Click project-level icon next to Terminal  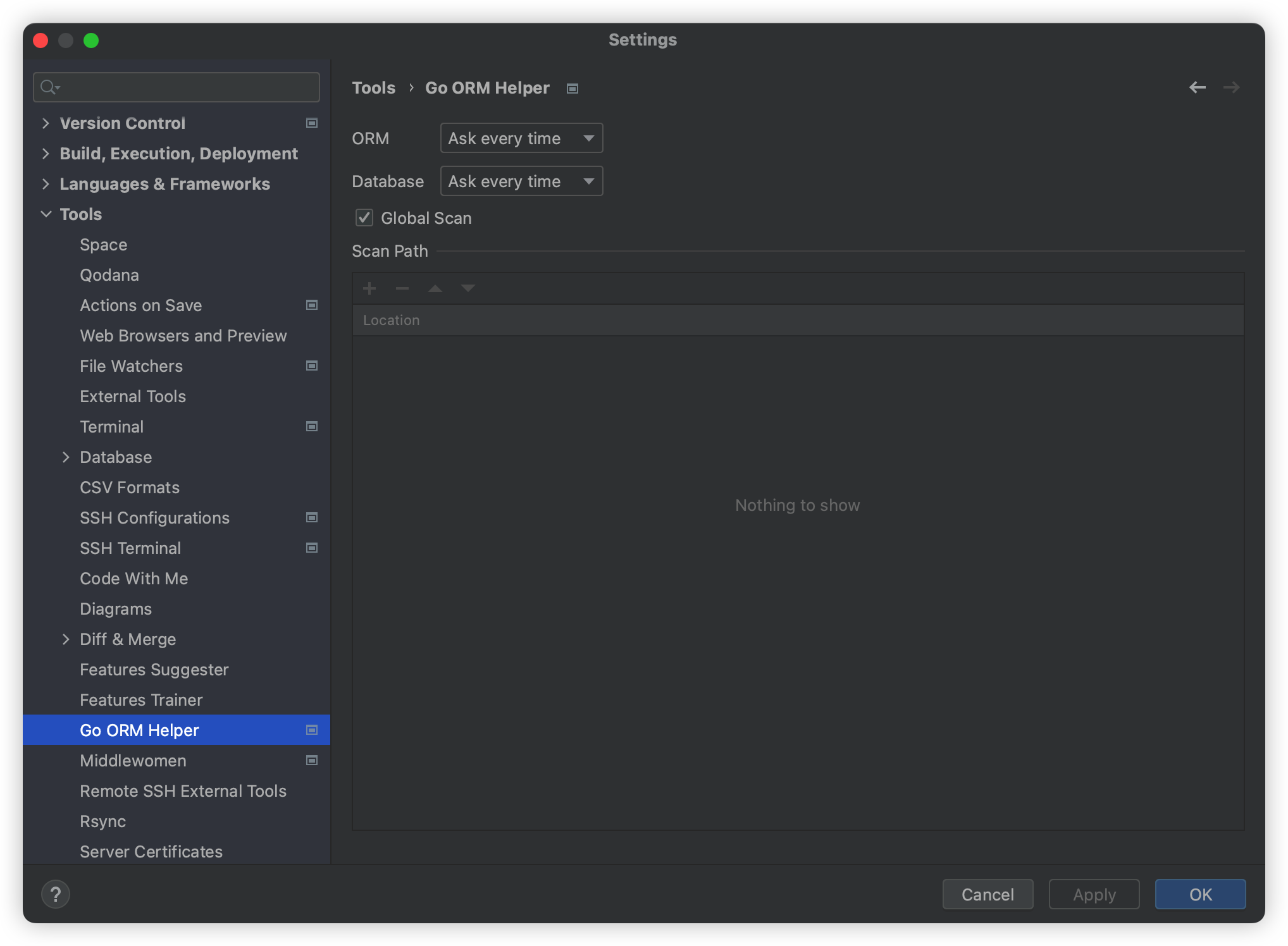point(312,426)
